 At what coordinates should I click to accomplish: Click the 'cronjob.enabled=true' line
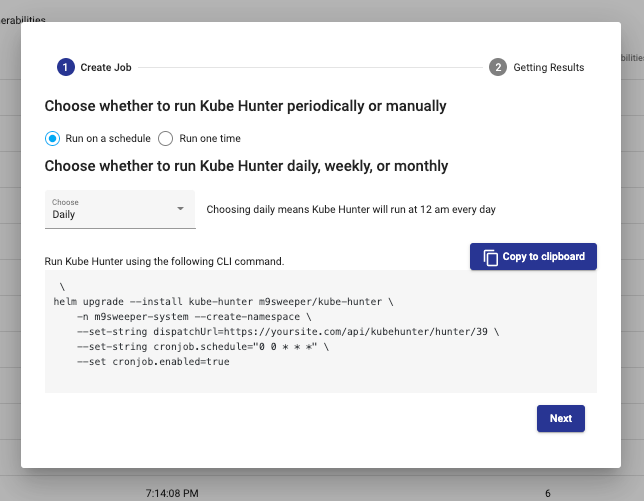(152, 361)
